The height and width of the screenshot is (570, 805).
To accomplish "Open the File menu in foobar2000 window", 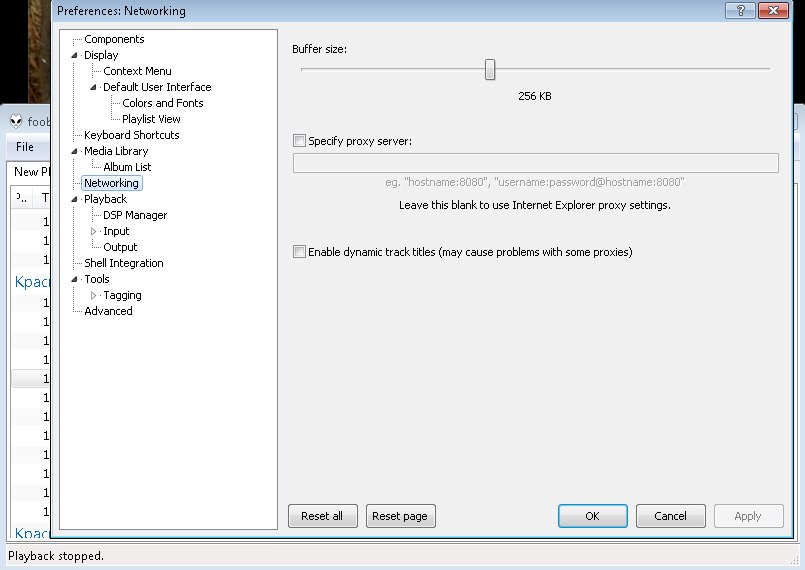I will 25,147.
